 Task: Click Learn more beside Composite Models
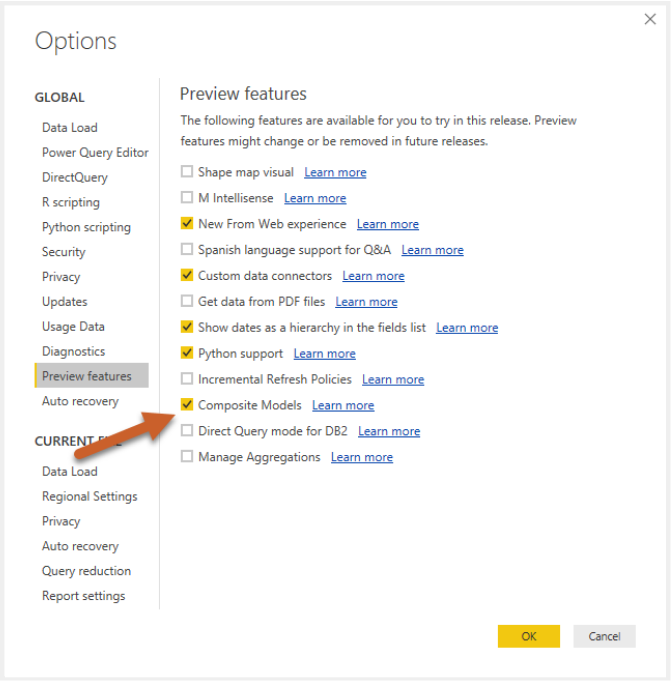[x=343, y=406]
